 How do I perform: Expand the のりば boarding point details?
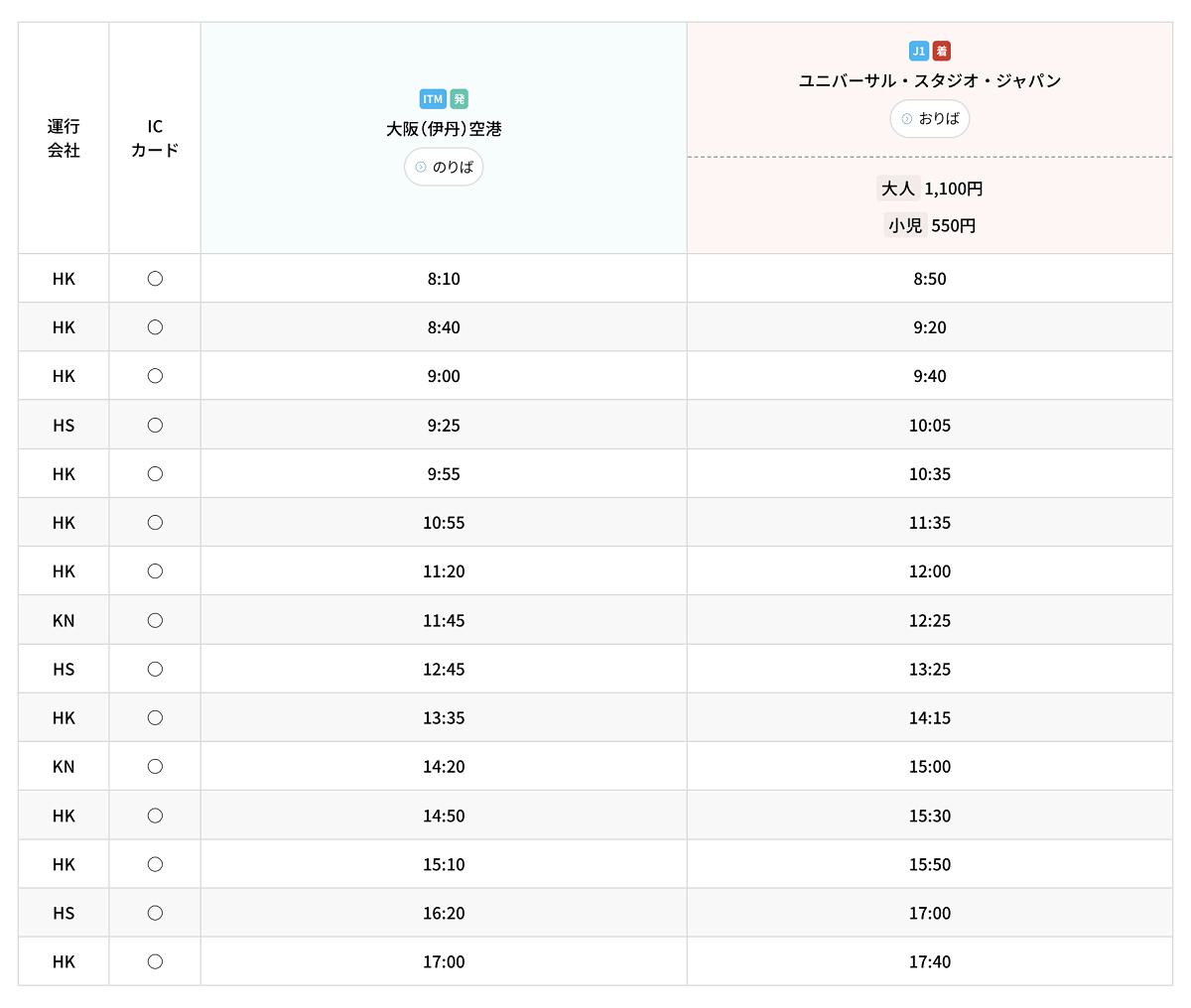[444, 167]
